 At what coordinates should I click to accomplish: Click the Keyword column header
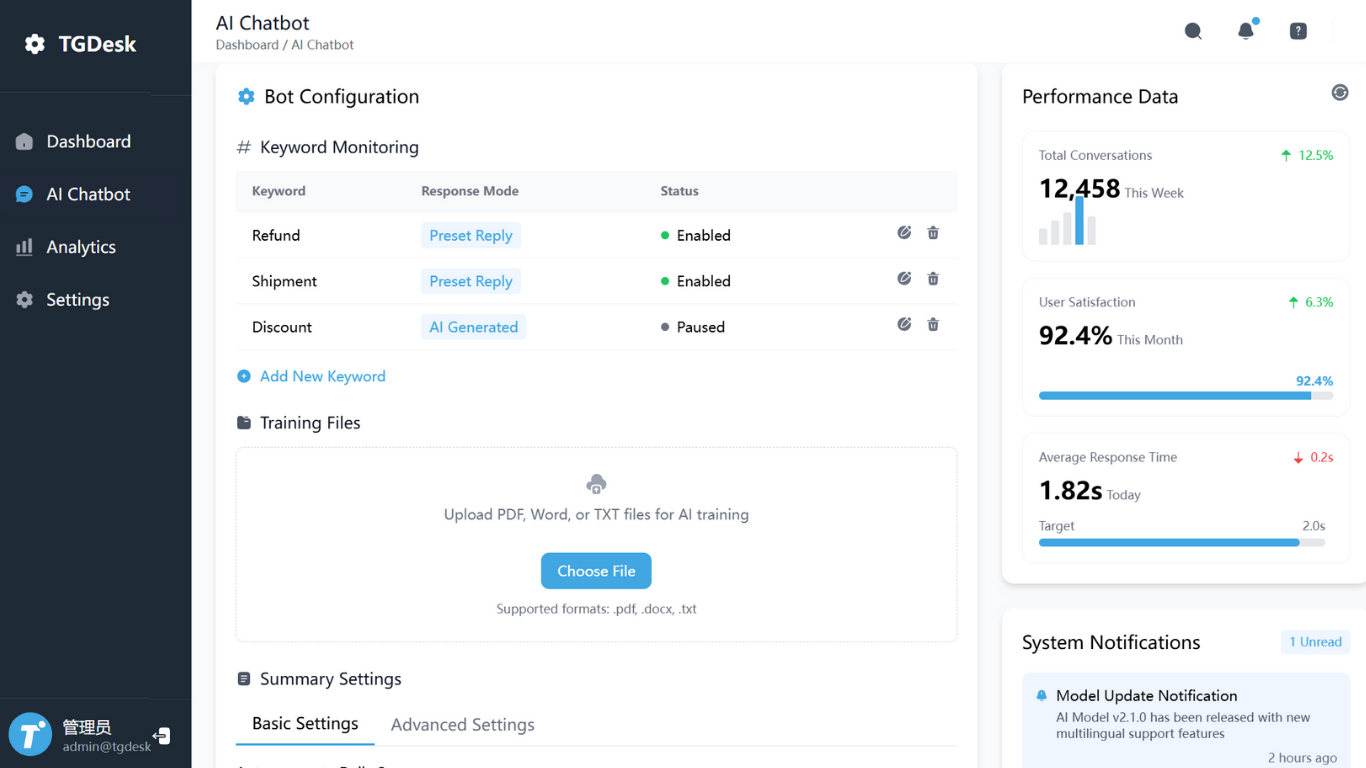279,191
